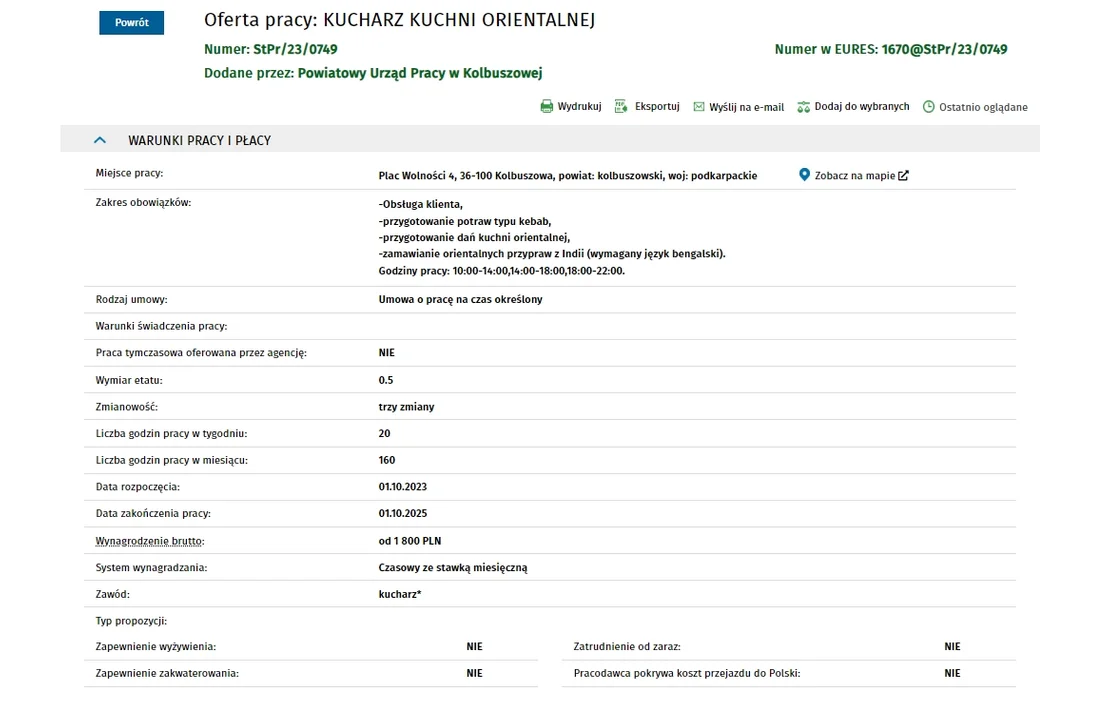Image resolution: width=1113 pixels, height=720 pixels.
Task: Click the WARUNKI PRACY I PŁACY header text
Action: point(199,141)
